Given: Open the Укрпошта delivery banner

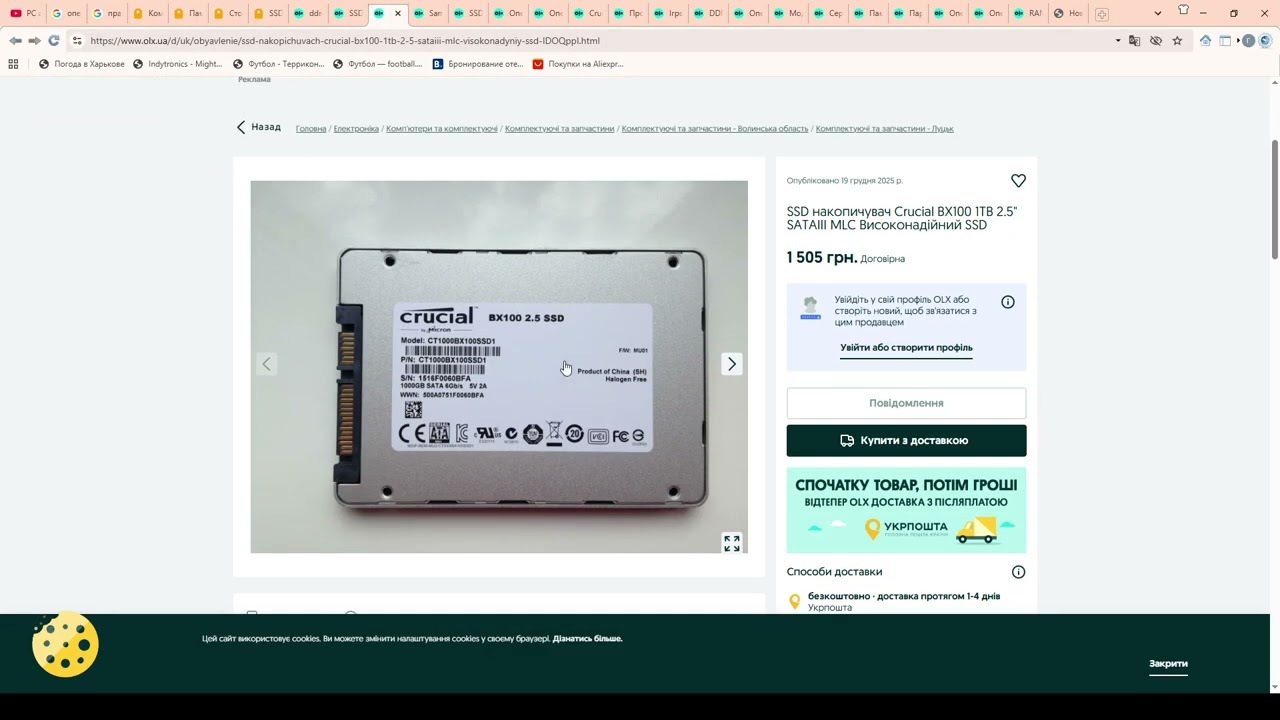Looking at the screenshot, I should [906, 510].
